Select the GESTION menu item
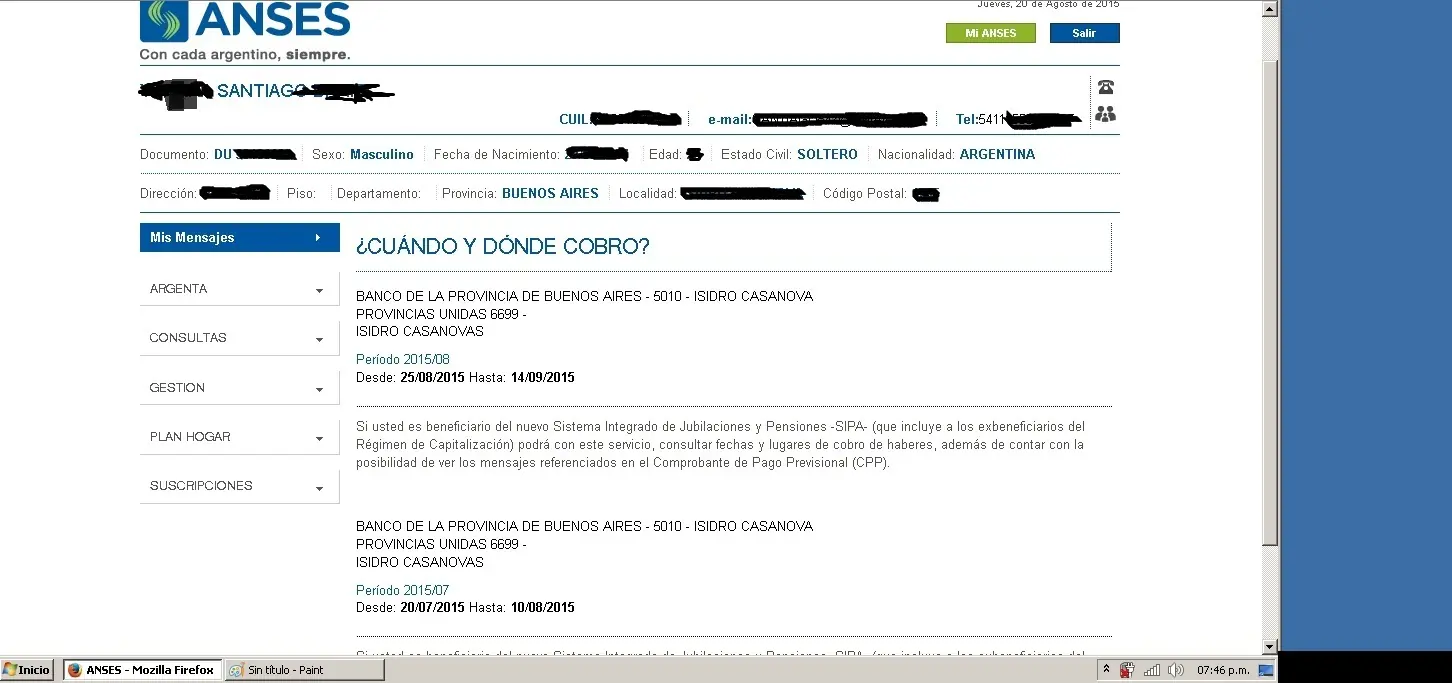The image size is (1452, 683). point(240,388)
